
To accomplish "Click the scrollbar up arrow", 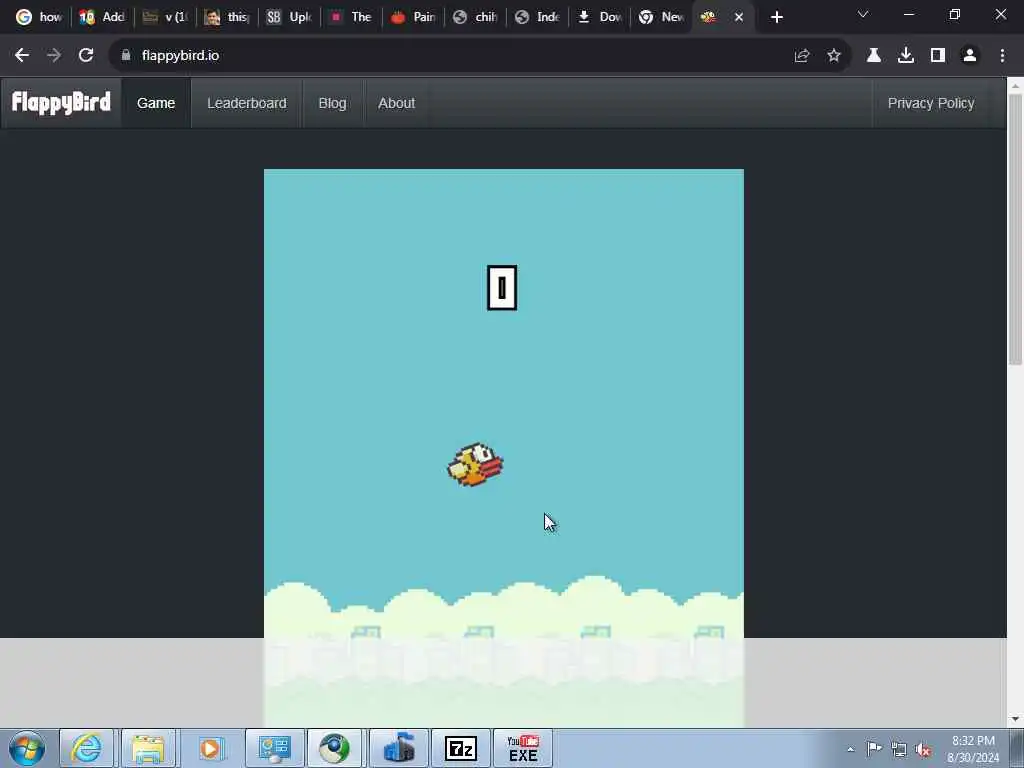I will point(1015,86).
